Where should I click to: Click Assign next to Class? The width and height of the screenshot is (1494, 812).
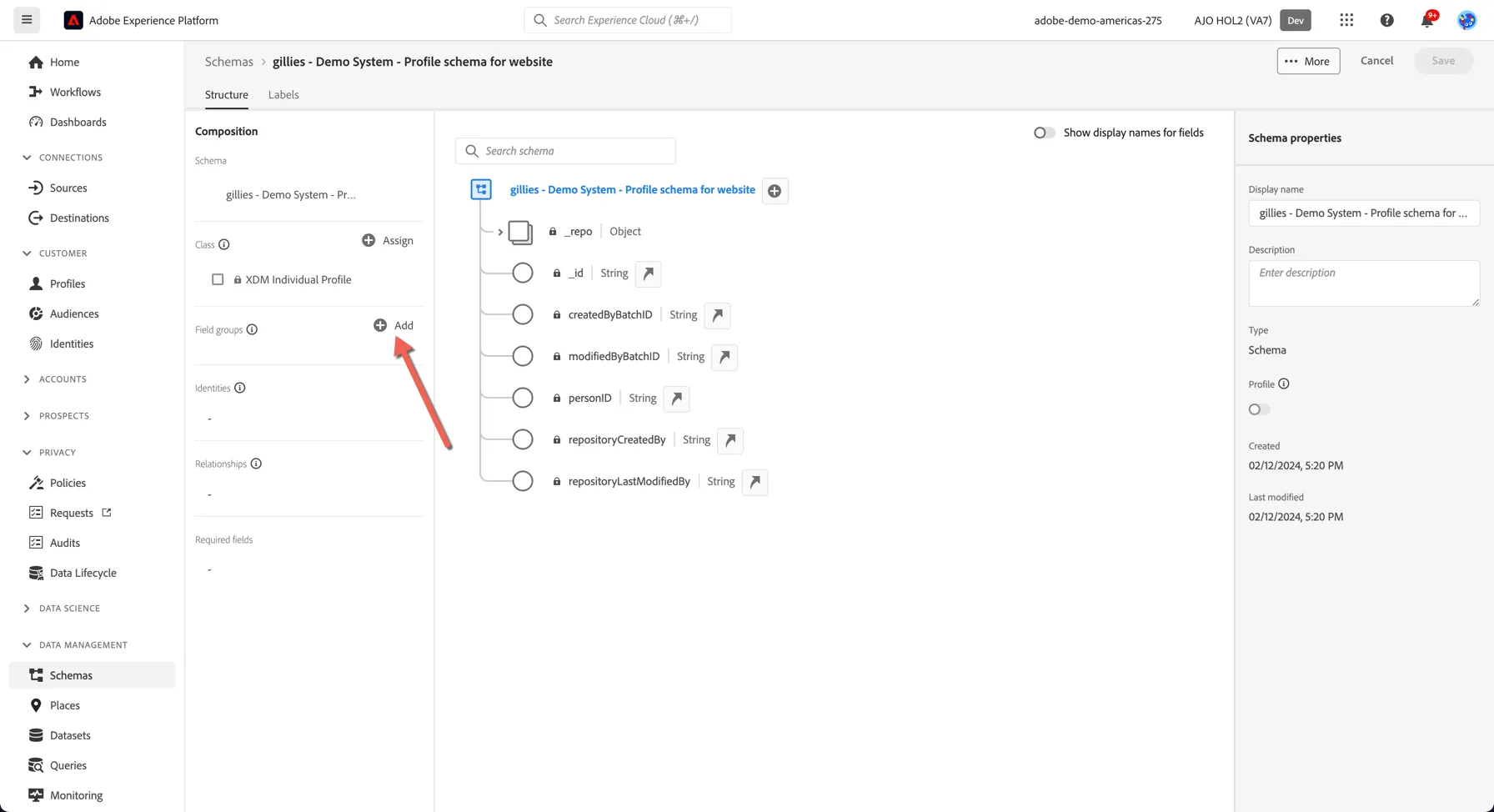click(x=388, y=240)
